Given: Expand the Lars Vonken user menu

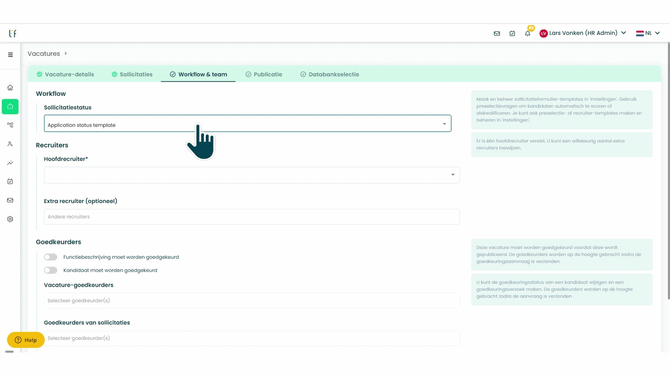Looking at the screenshot, I should coord(623,33).
